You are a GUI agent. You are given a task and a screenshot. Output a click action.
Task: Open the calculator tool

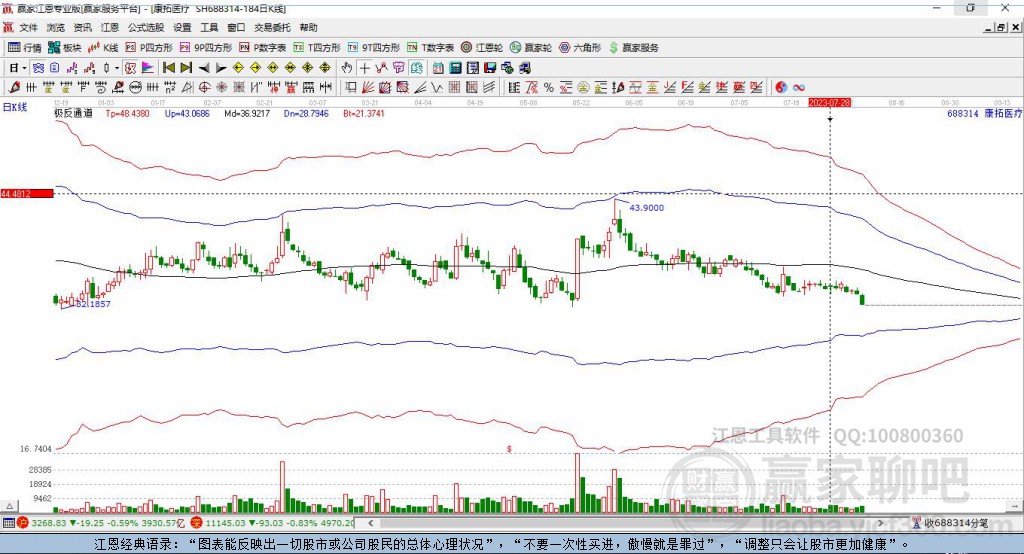tap(455, 68)
